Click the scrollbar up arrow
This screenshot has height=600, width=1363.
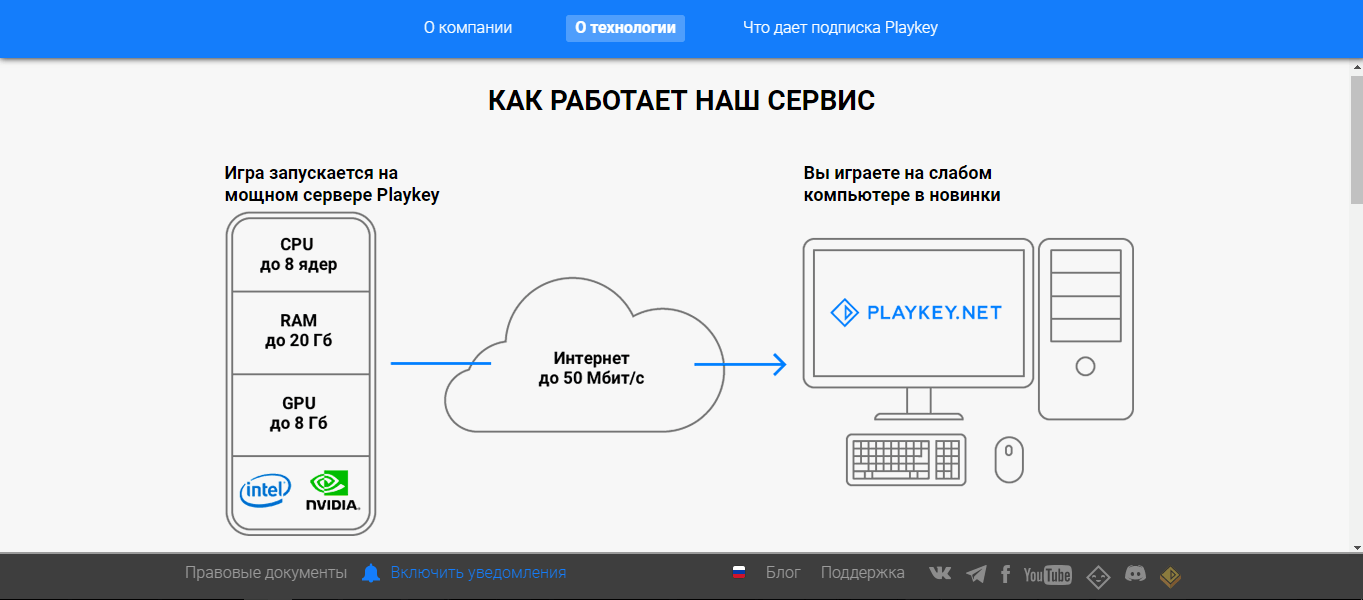(1356, 65)
